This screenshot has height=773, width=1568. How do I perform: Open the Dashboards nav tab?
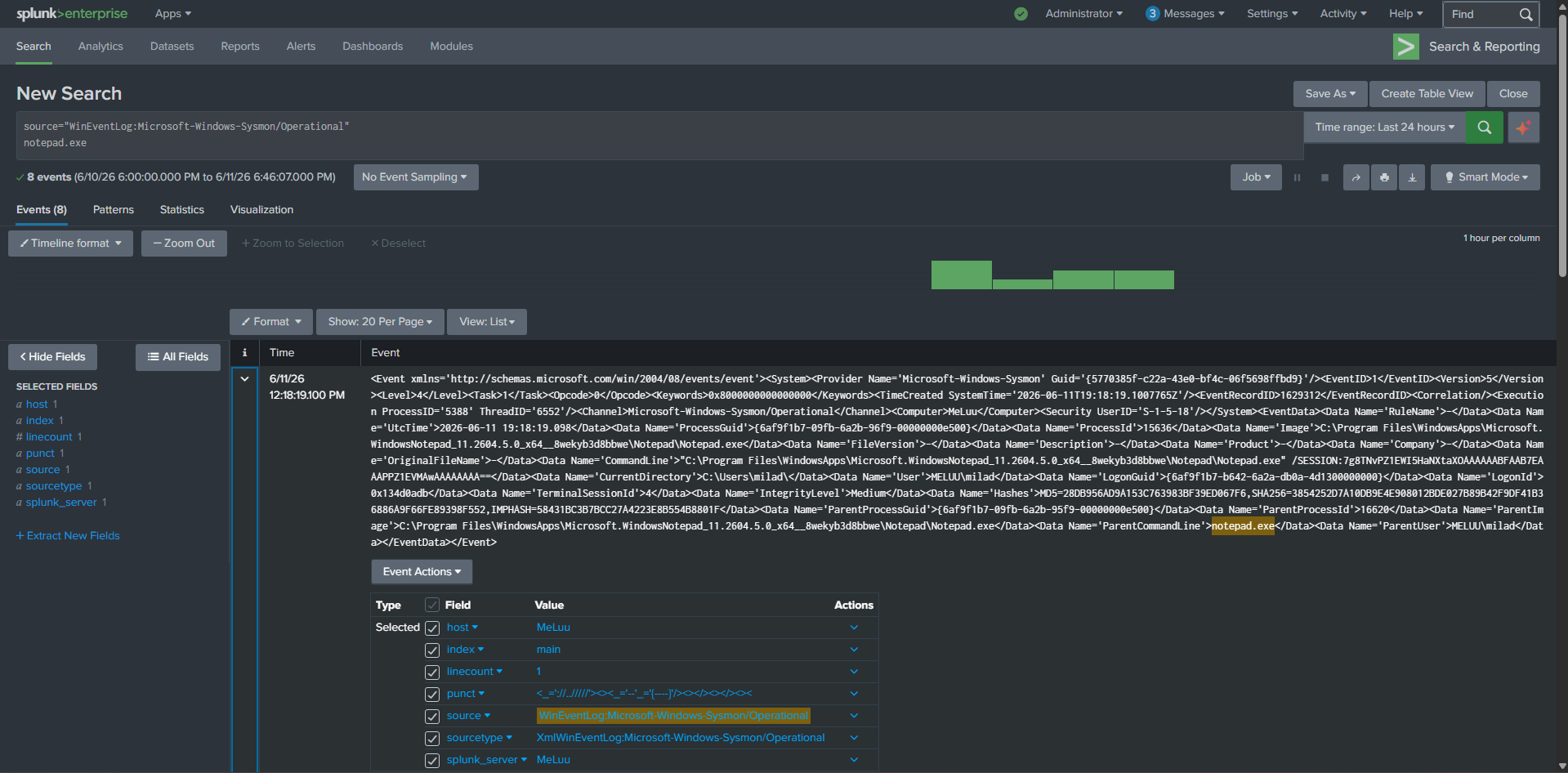tap(373, 47)
